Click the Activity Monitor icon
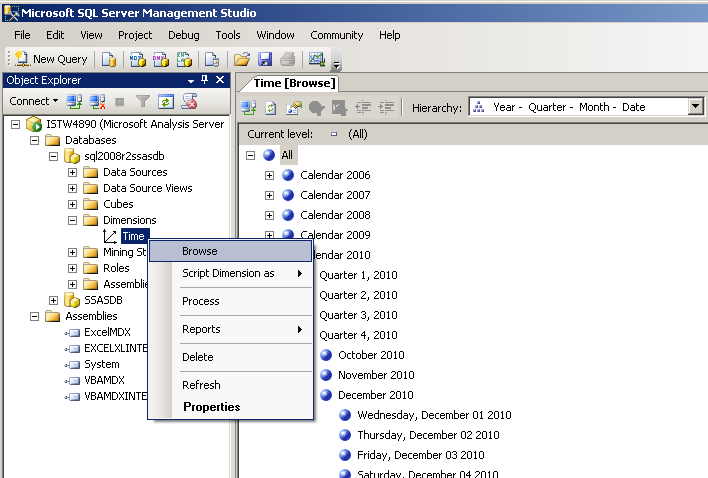708x478 pixels. pyautogui.click(x=317, y=59)
